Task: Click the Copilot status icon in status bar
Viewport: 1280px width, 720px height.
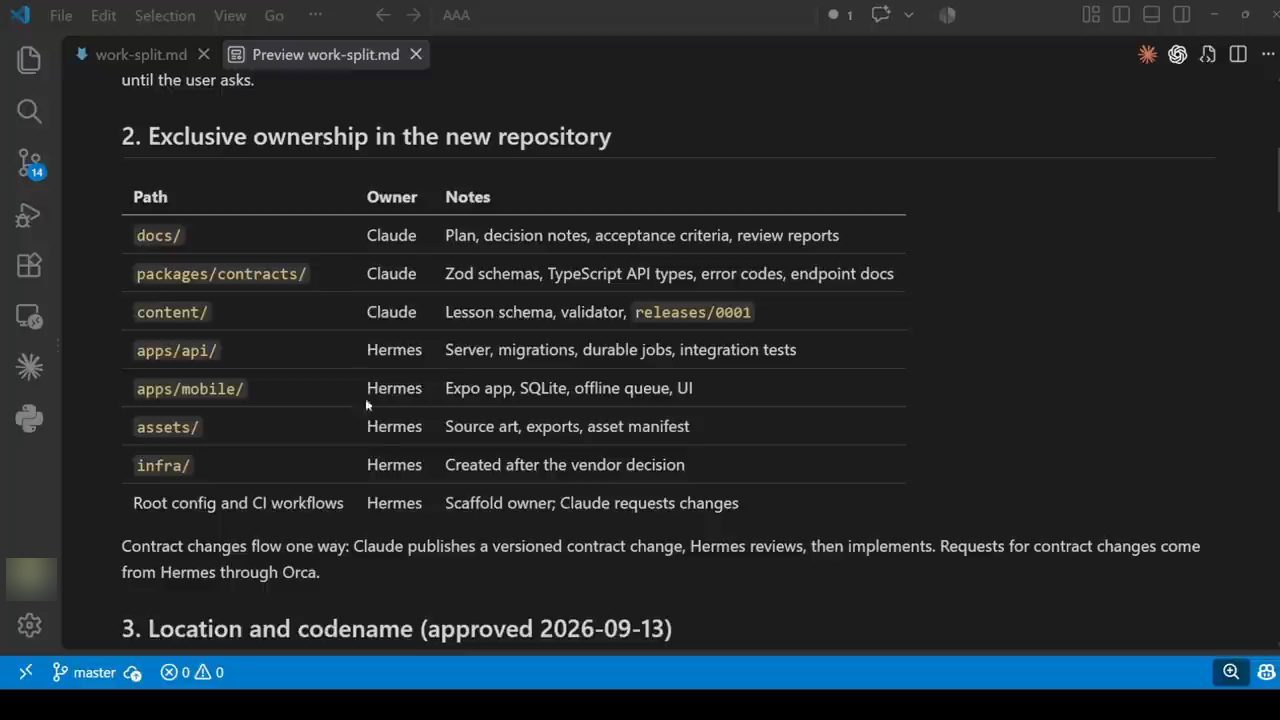Action: point(1266,672)
